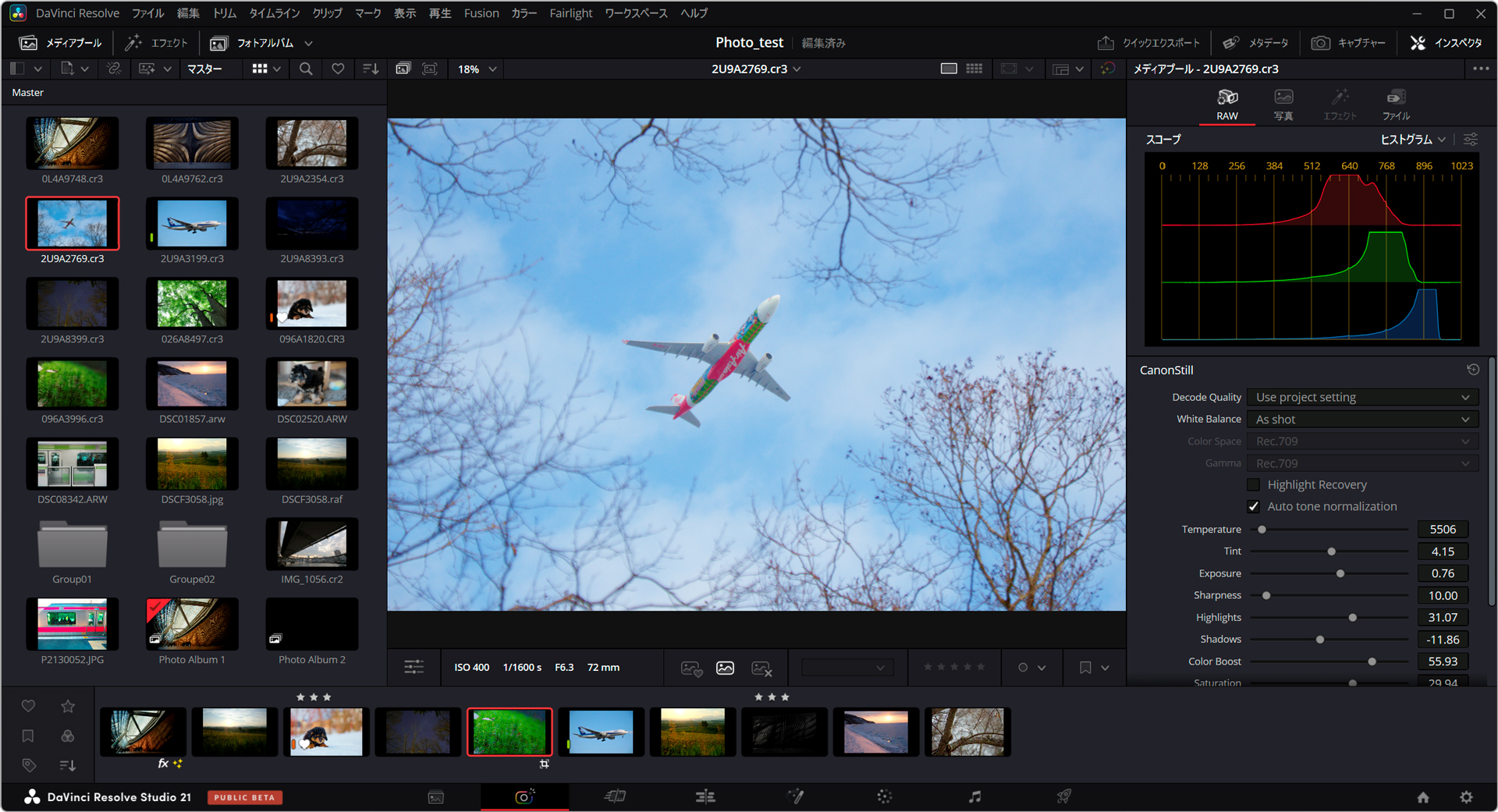Click the Color Boost slider handle
The width and height of the screenshot is (1498, 812).
point(1372,661)
